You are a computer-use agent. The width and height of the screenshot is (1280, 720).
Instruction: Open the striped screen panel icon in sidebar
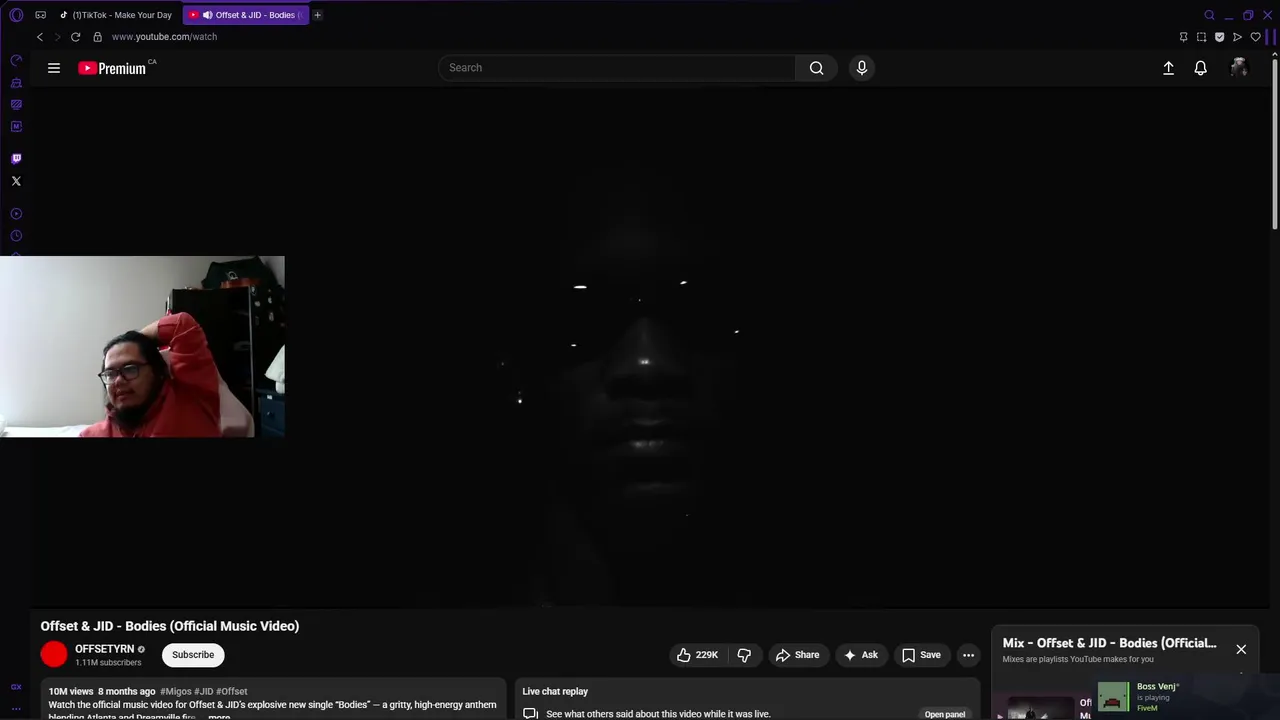coord(16,105)
